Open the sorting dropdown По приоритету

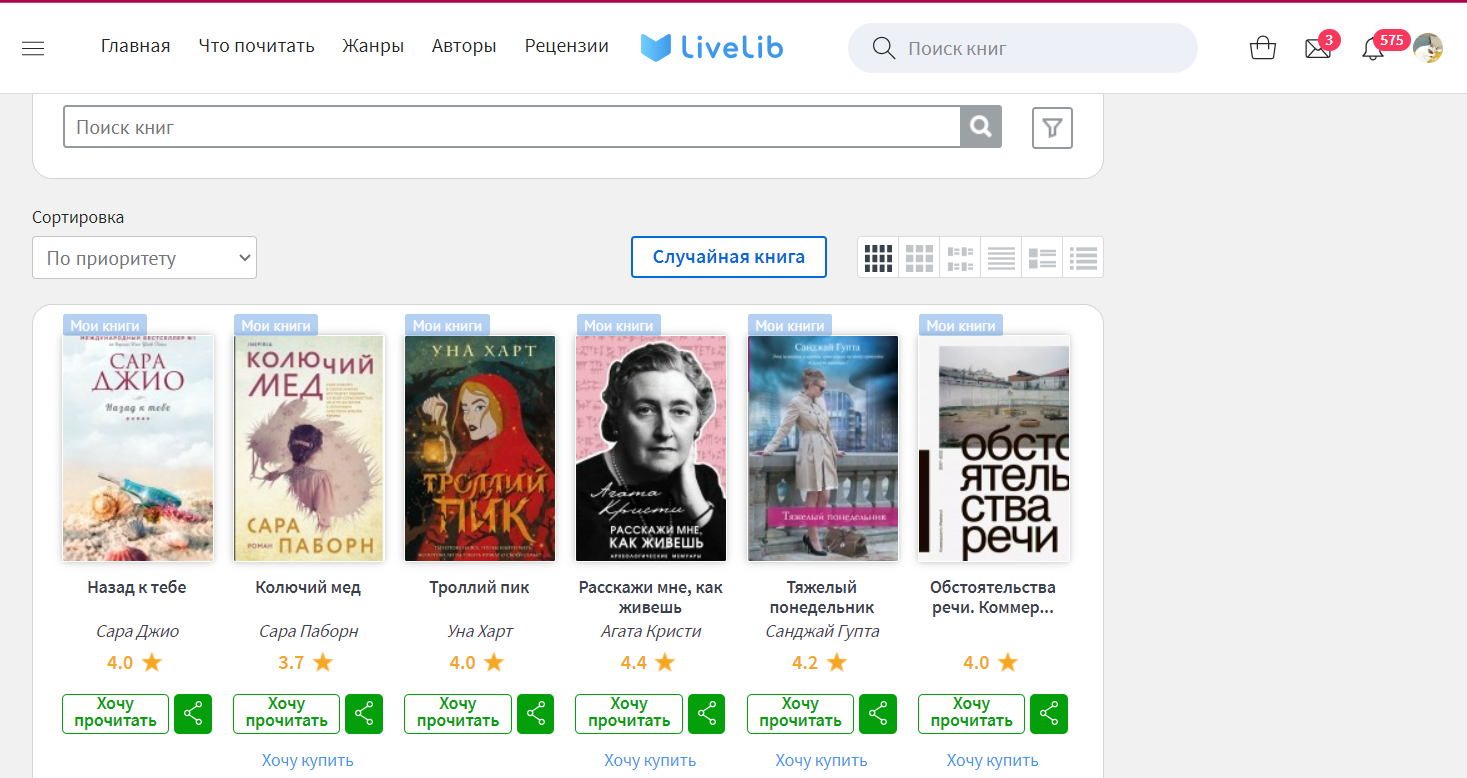[145, 258]
